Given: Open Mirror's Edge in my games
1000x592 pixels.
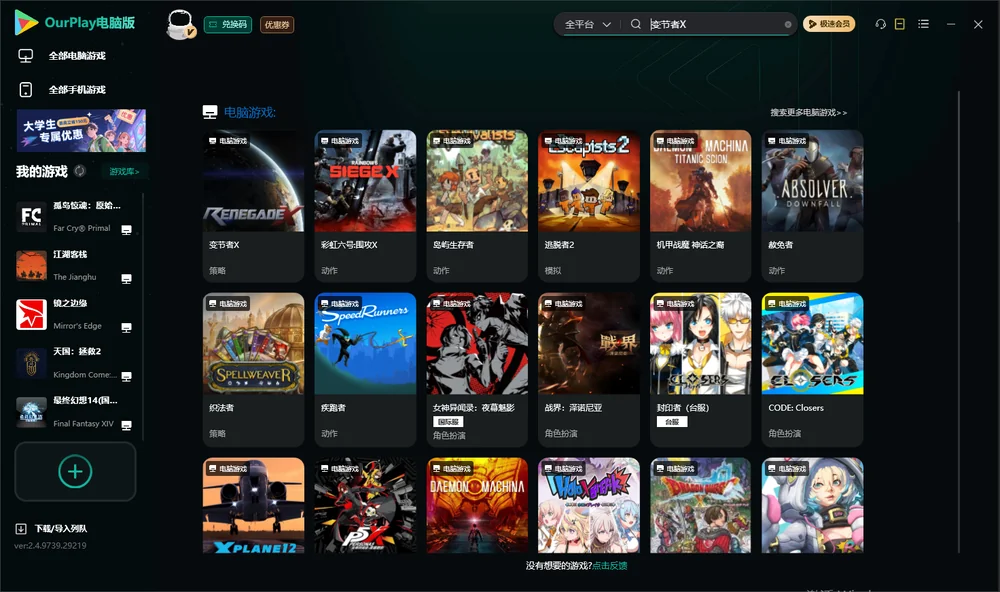Looking at the screenshot, I should coord(74,314).
